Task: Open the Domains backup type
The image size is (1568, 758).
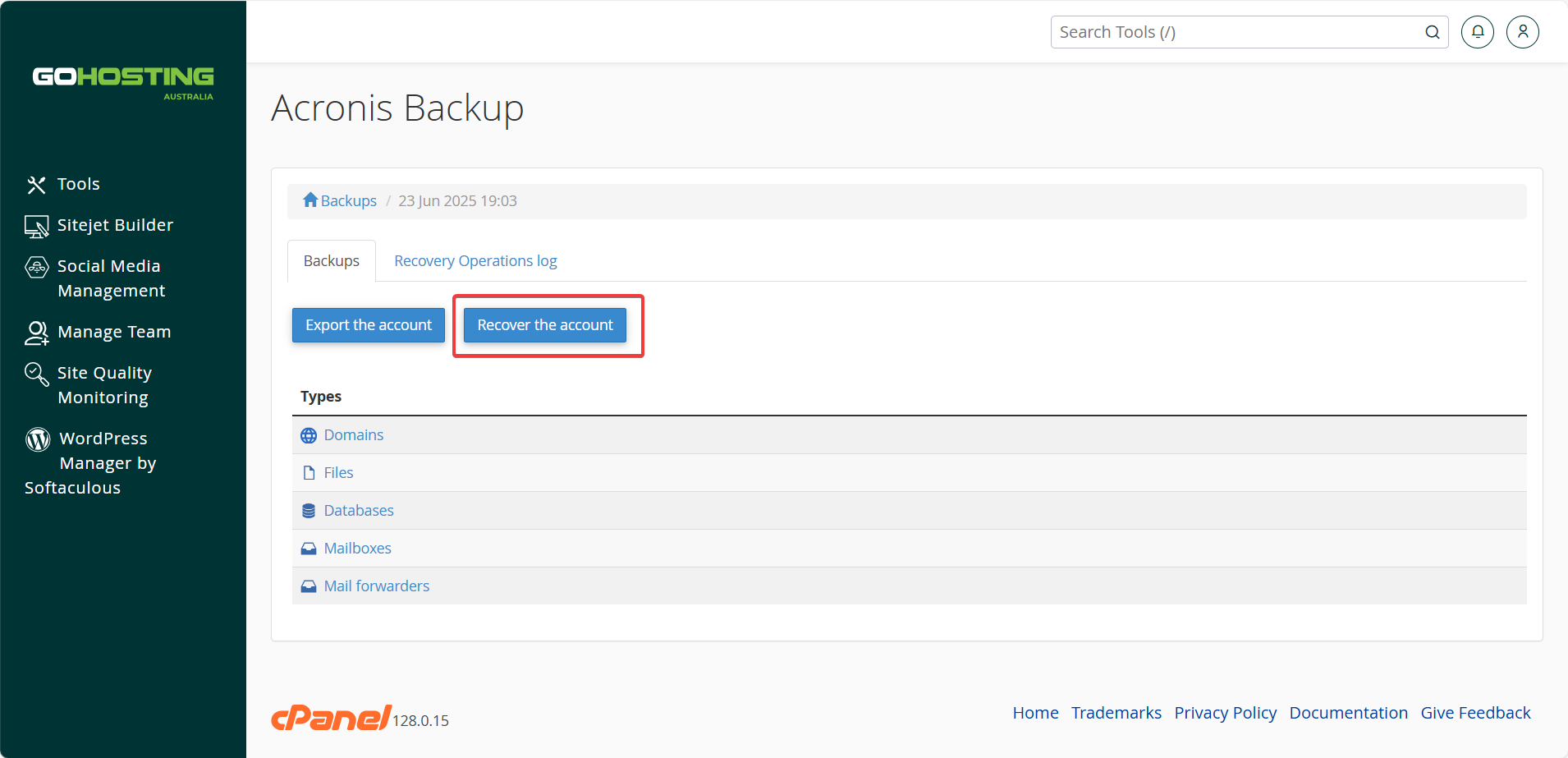Action: pos(353,435)
